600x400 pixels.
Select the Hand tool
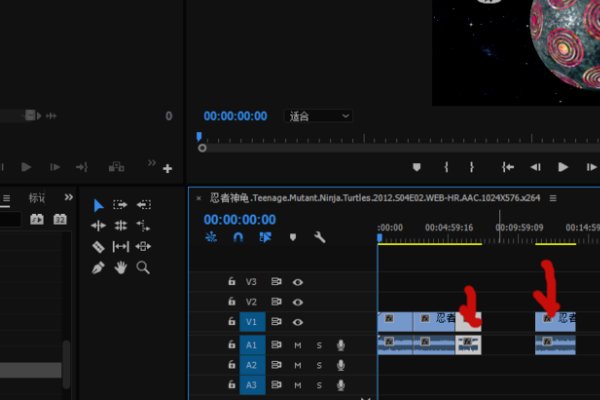pyautogui.click(x=121, y=267)
